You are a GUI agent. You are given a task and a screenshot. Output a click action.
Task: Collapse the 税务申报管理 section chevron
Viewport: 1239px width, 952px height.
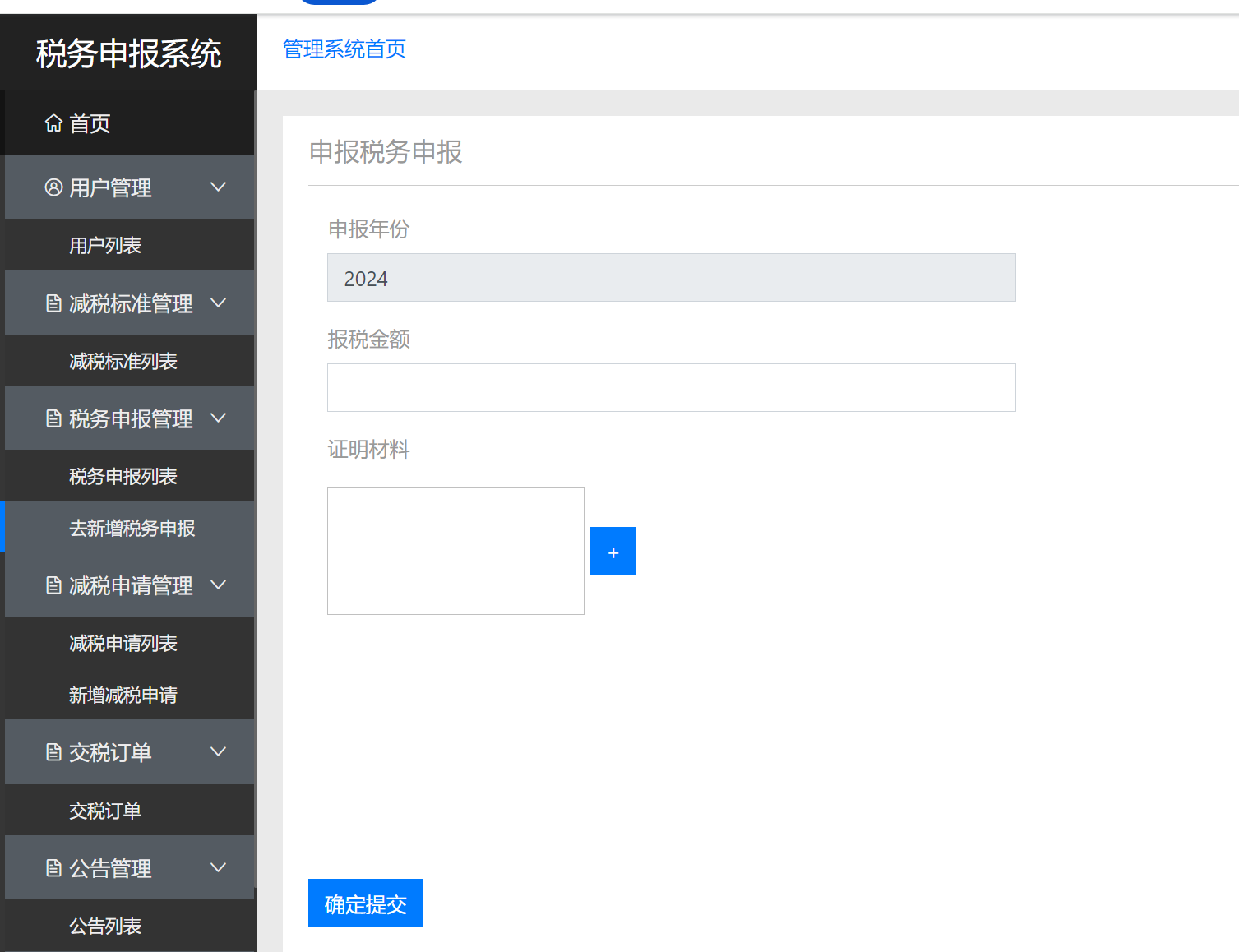click(x=218, y=418)
